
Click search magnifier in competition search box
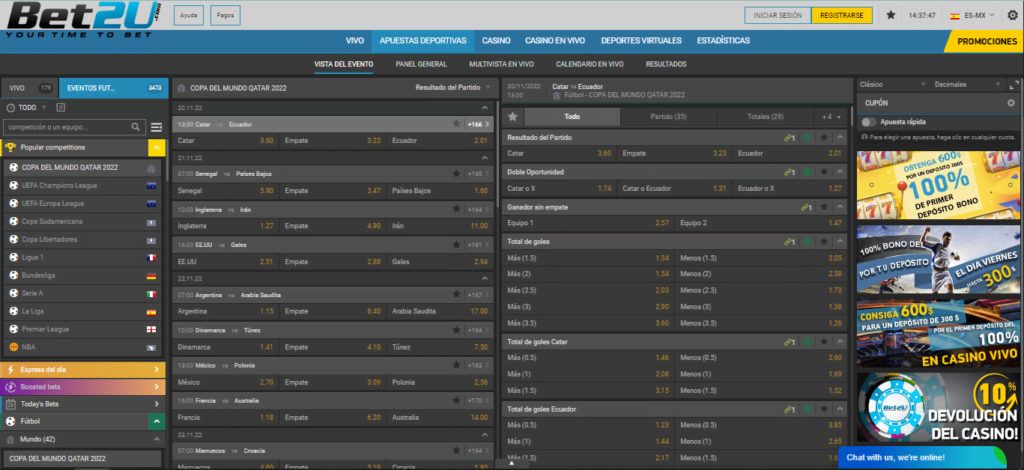136,127
